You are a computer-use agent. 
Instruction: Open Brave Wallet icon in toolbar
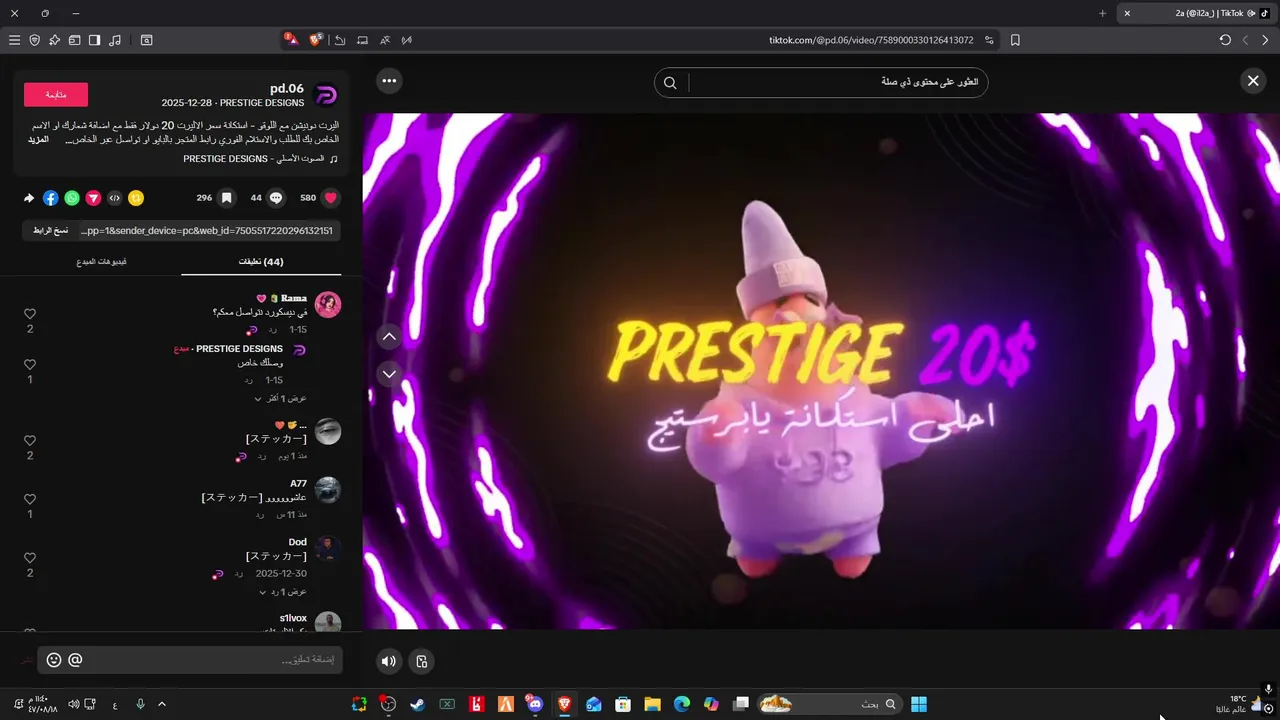tap(74, 40)
